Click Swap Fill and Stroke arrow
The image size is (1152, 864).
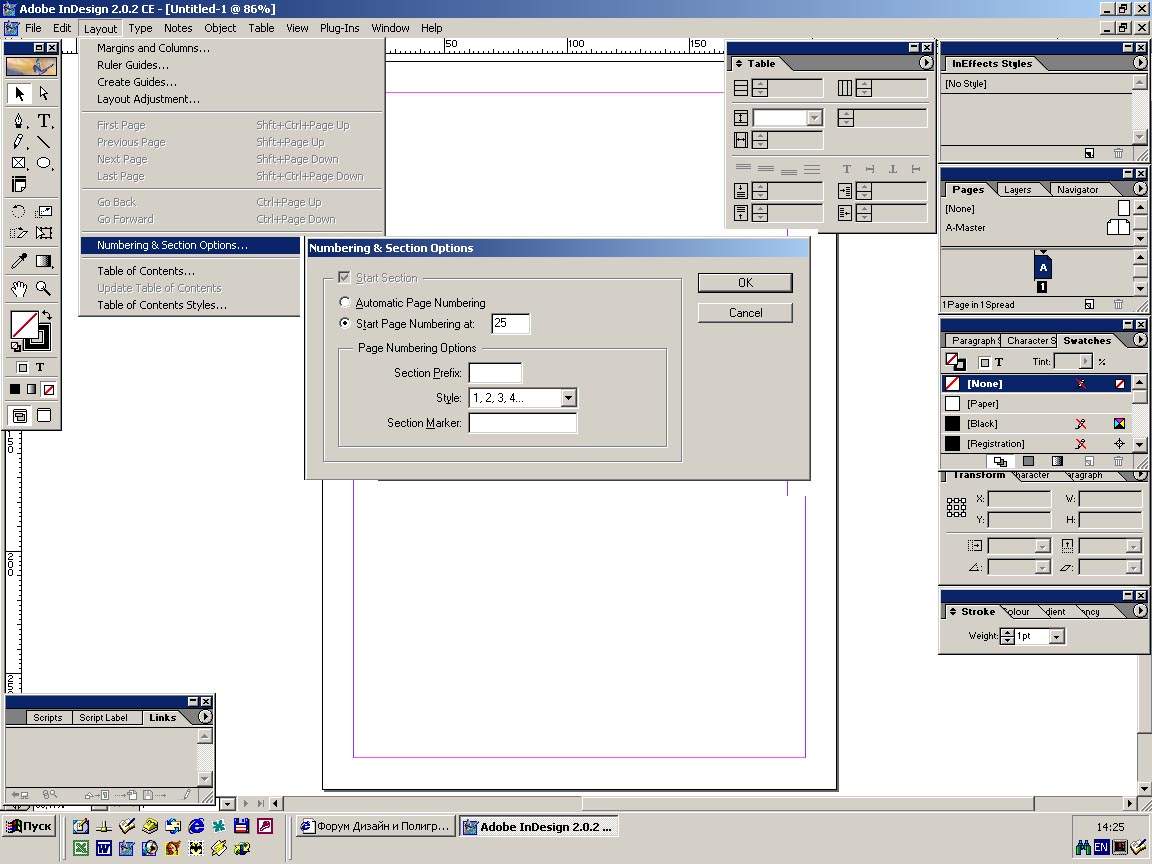coord(47,315)
